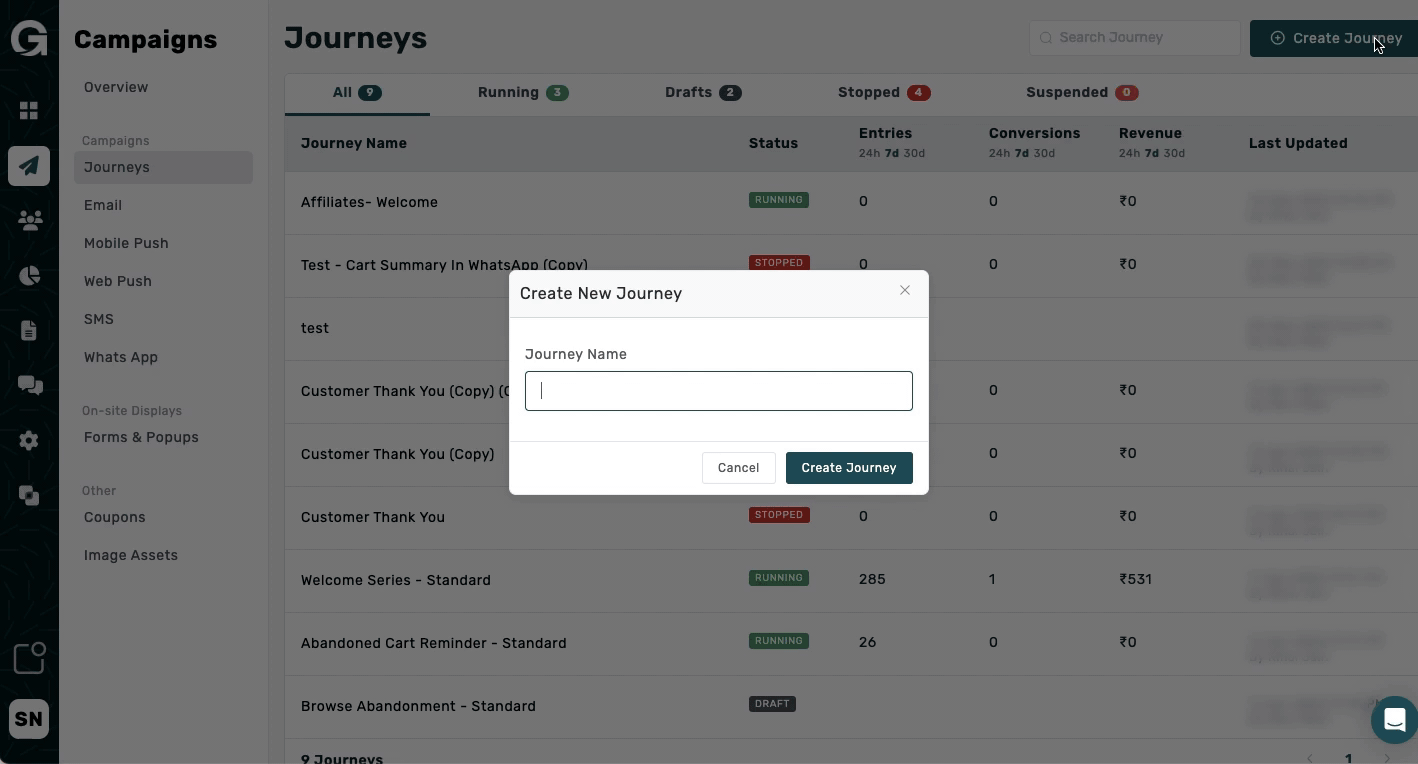Open the settings gear icon
This screenshot has height=764, width=1418.
tap(29, 441)
